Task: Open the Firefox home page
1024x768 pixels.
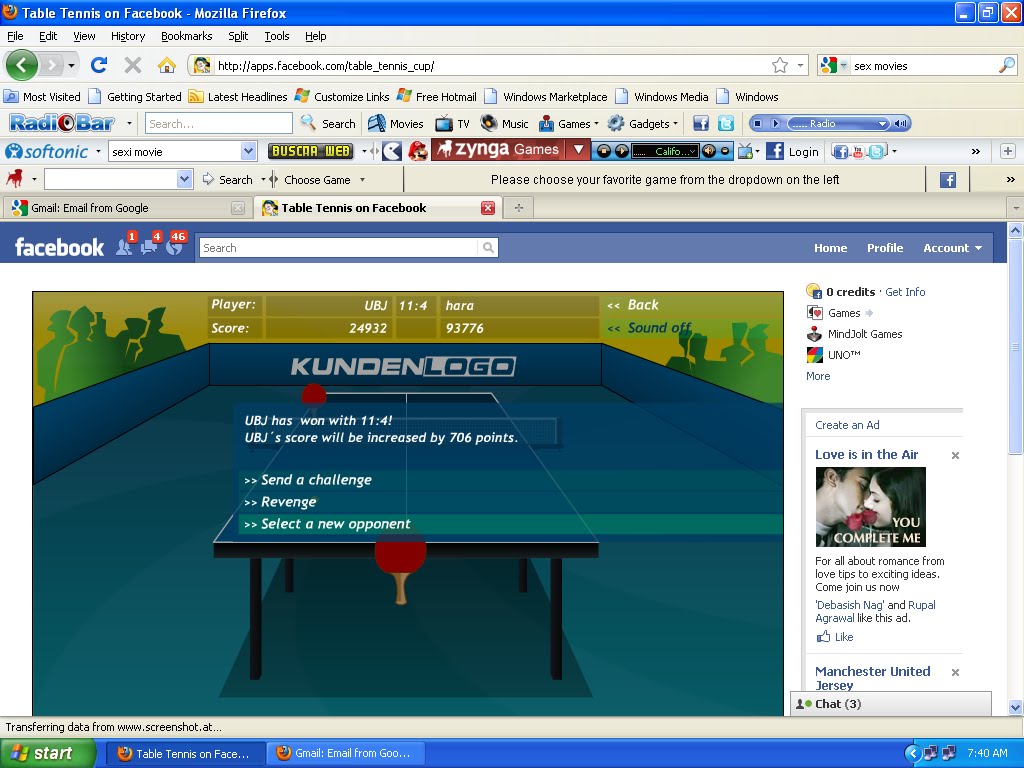Action: click(x=167, y=65)
